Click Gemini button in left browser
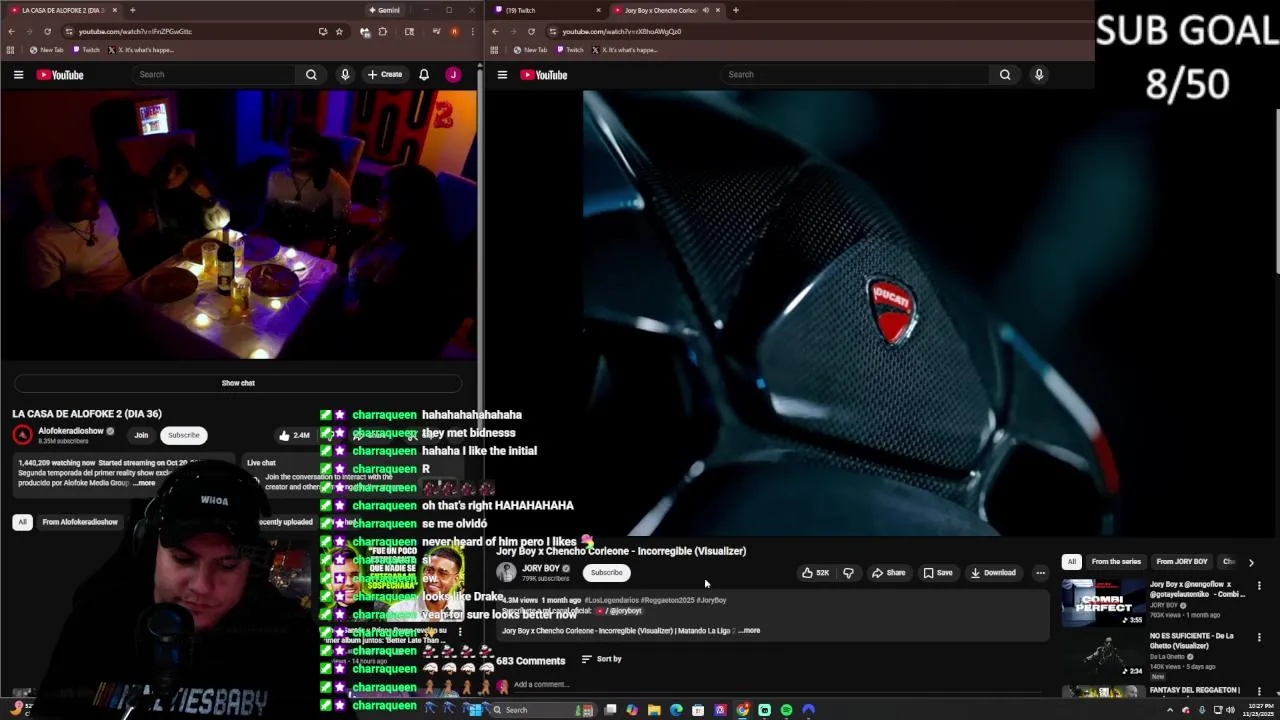 [384, 10]
